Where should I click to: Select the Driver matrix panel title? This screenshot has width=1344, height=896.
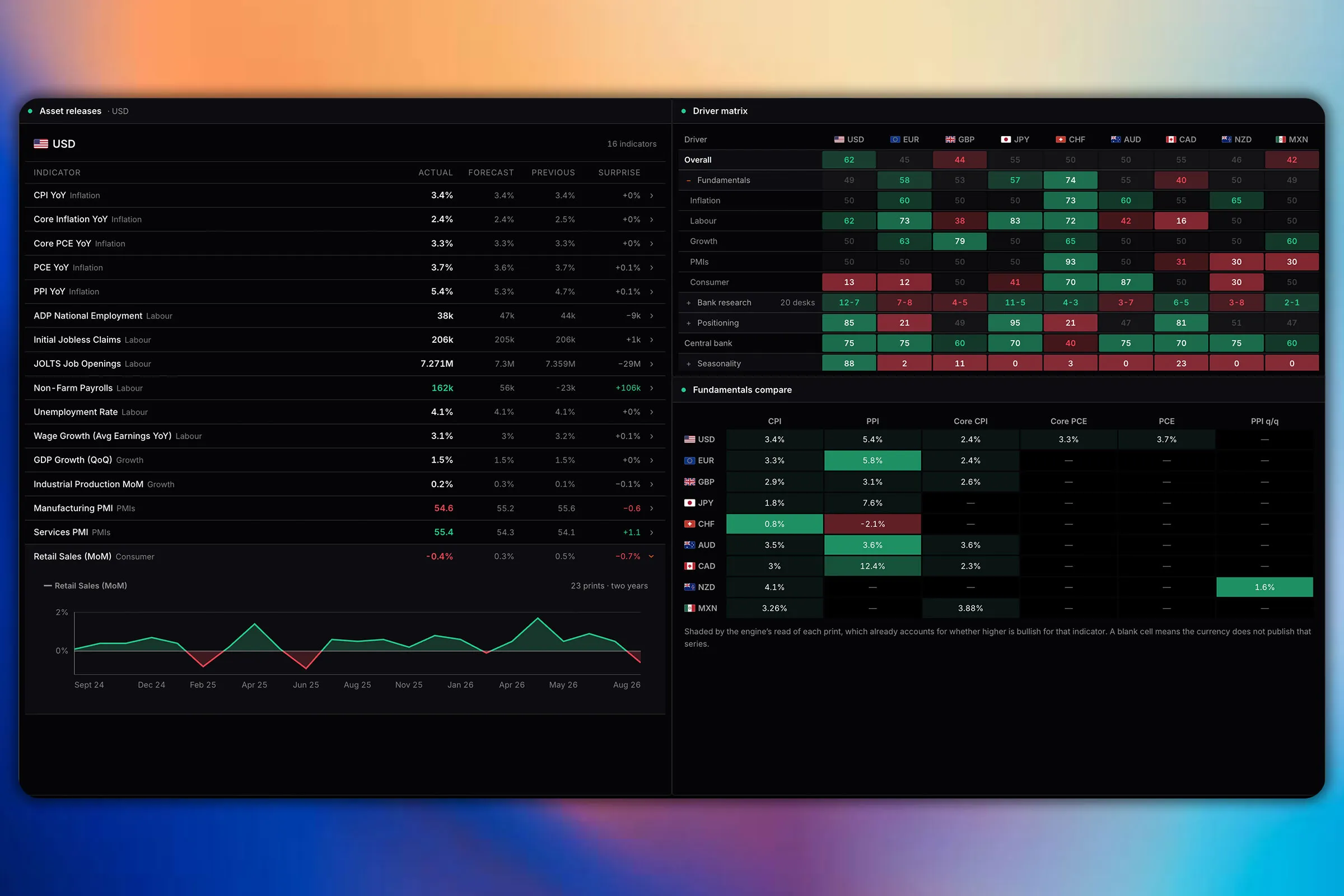click(720, 111)
